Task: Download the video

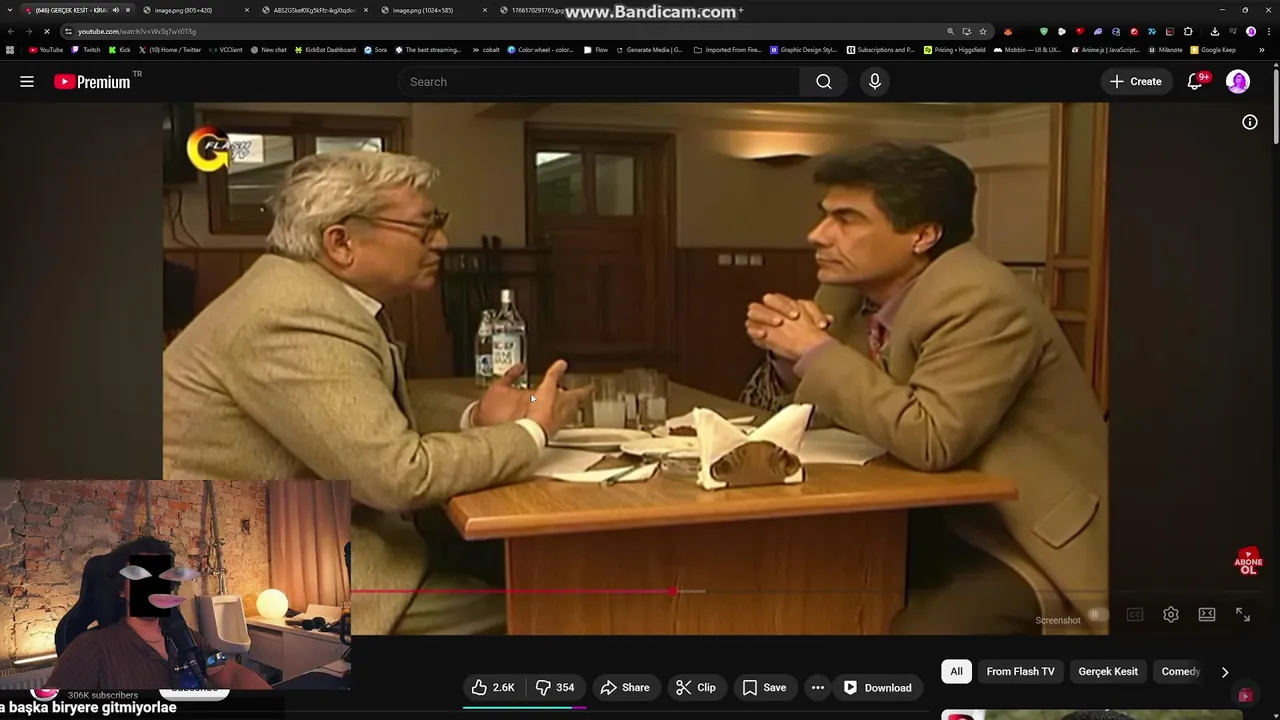Action: coord(878,687)
